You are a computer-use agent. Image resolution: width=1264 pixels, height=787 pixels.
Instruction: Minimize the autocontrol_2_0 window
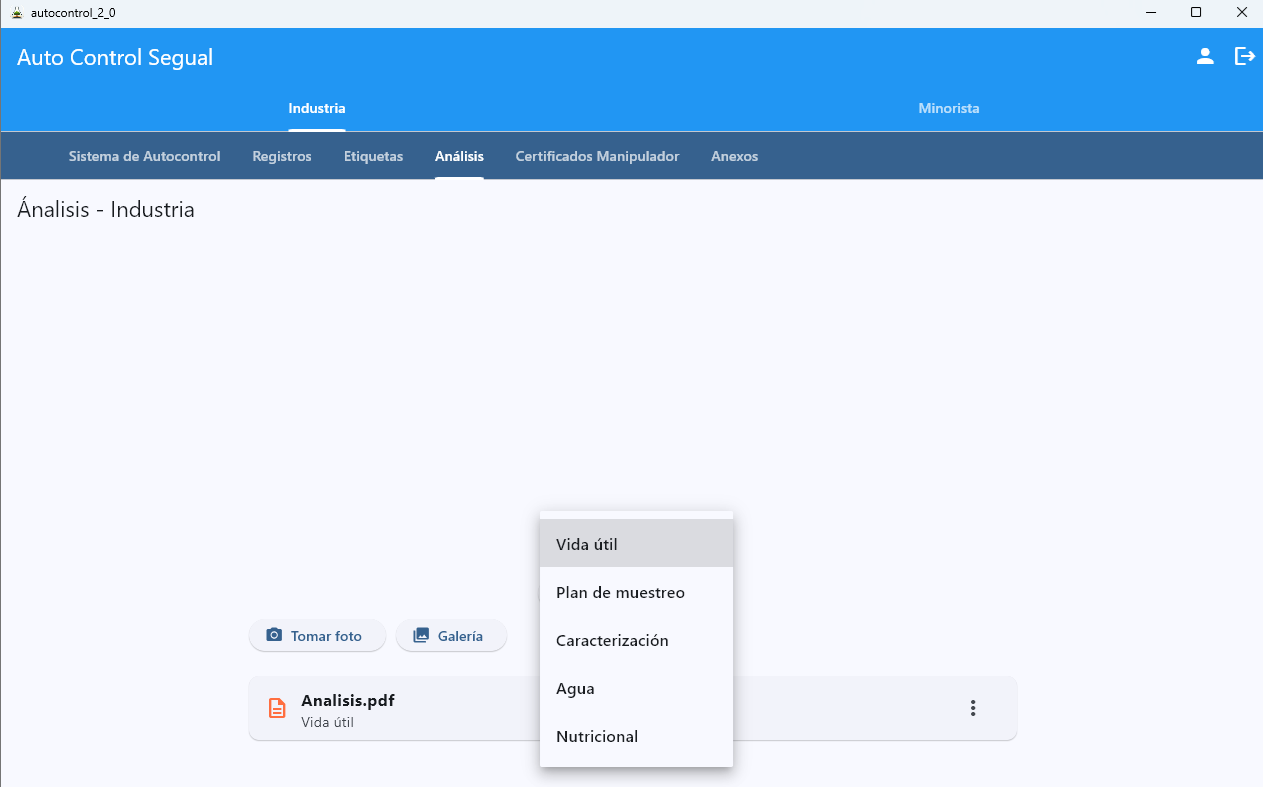1151,13
